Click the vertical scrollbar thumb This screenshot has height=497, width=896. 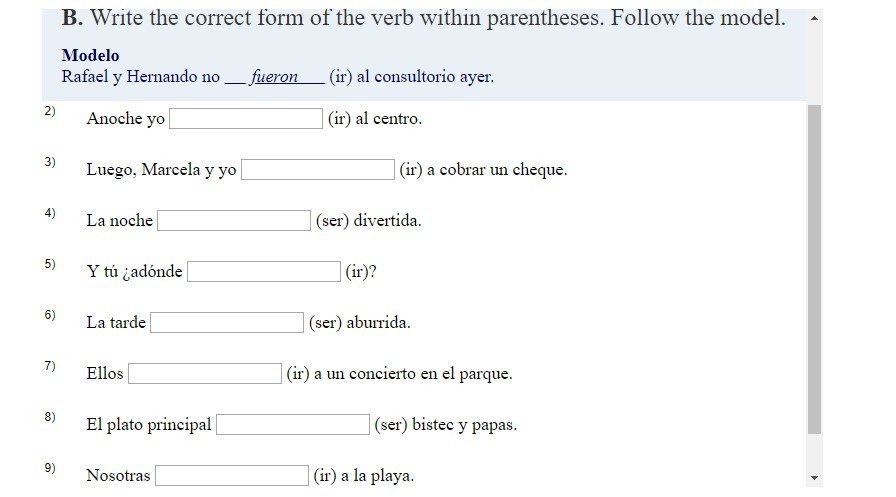(814, 269)
